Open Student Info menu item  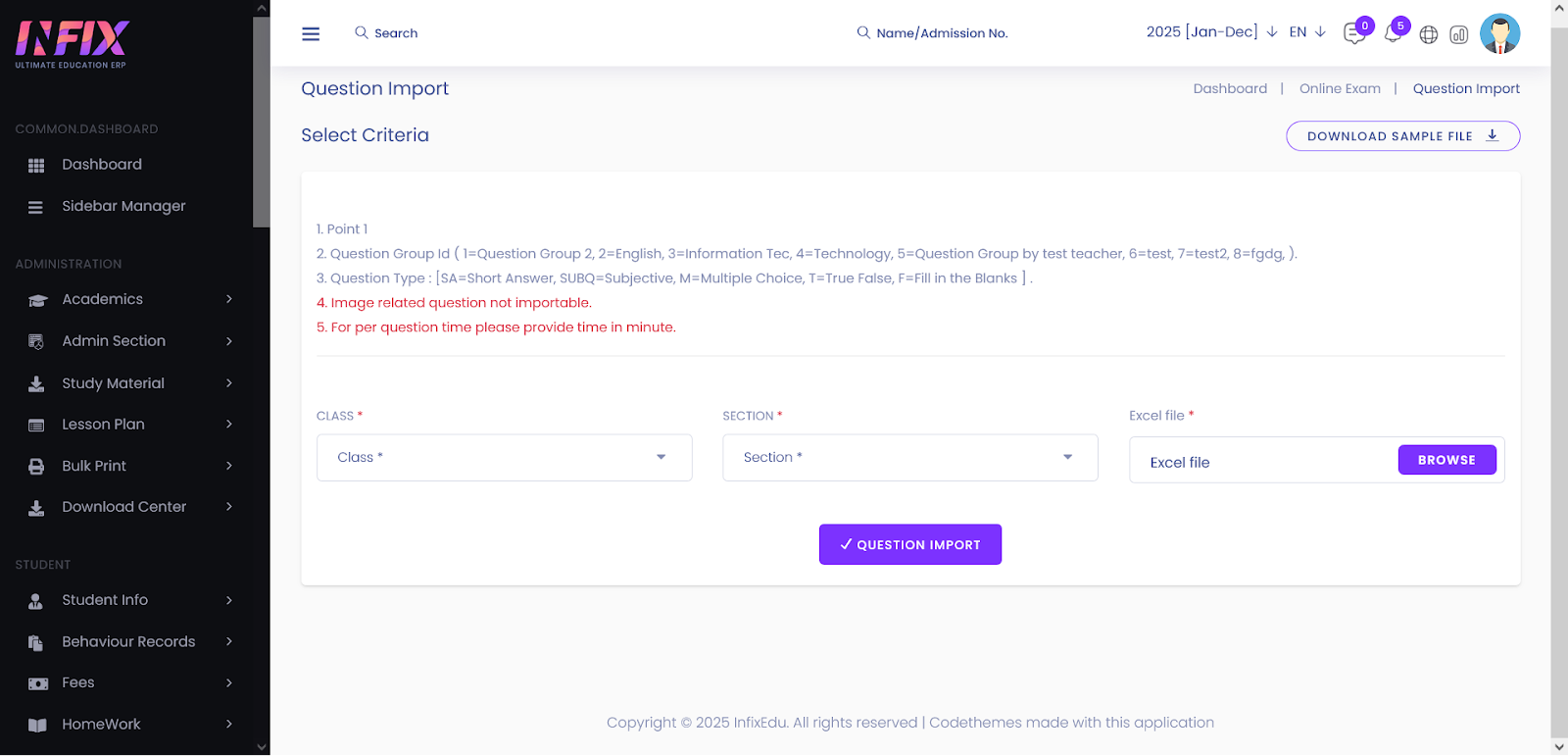pos(105,600)
